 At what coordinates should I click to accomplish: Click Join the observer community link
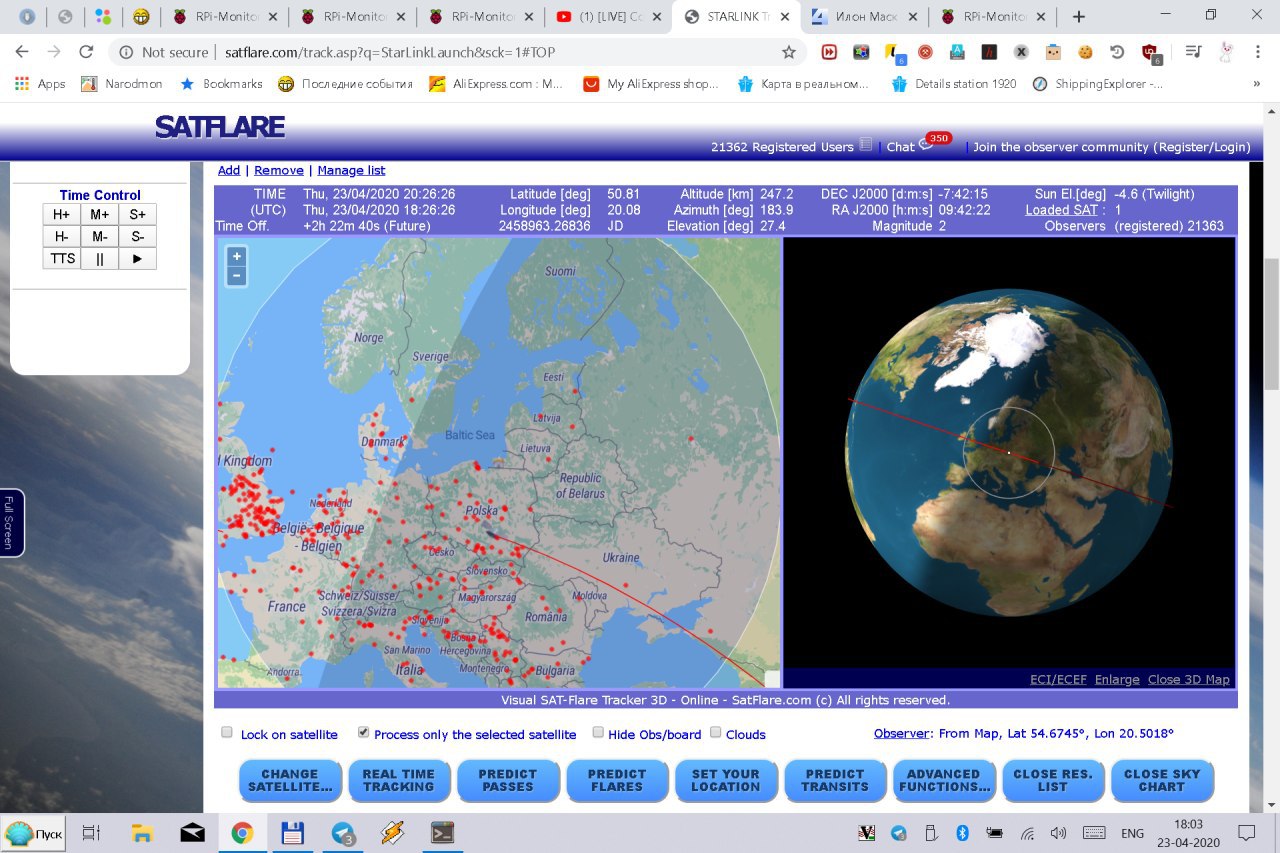click(1112, 147)
